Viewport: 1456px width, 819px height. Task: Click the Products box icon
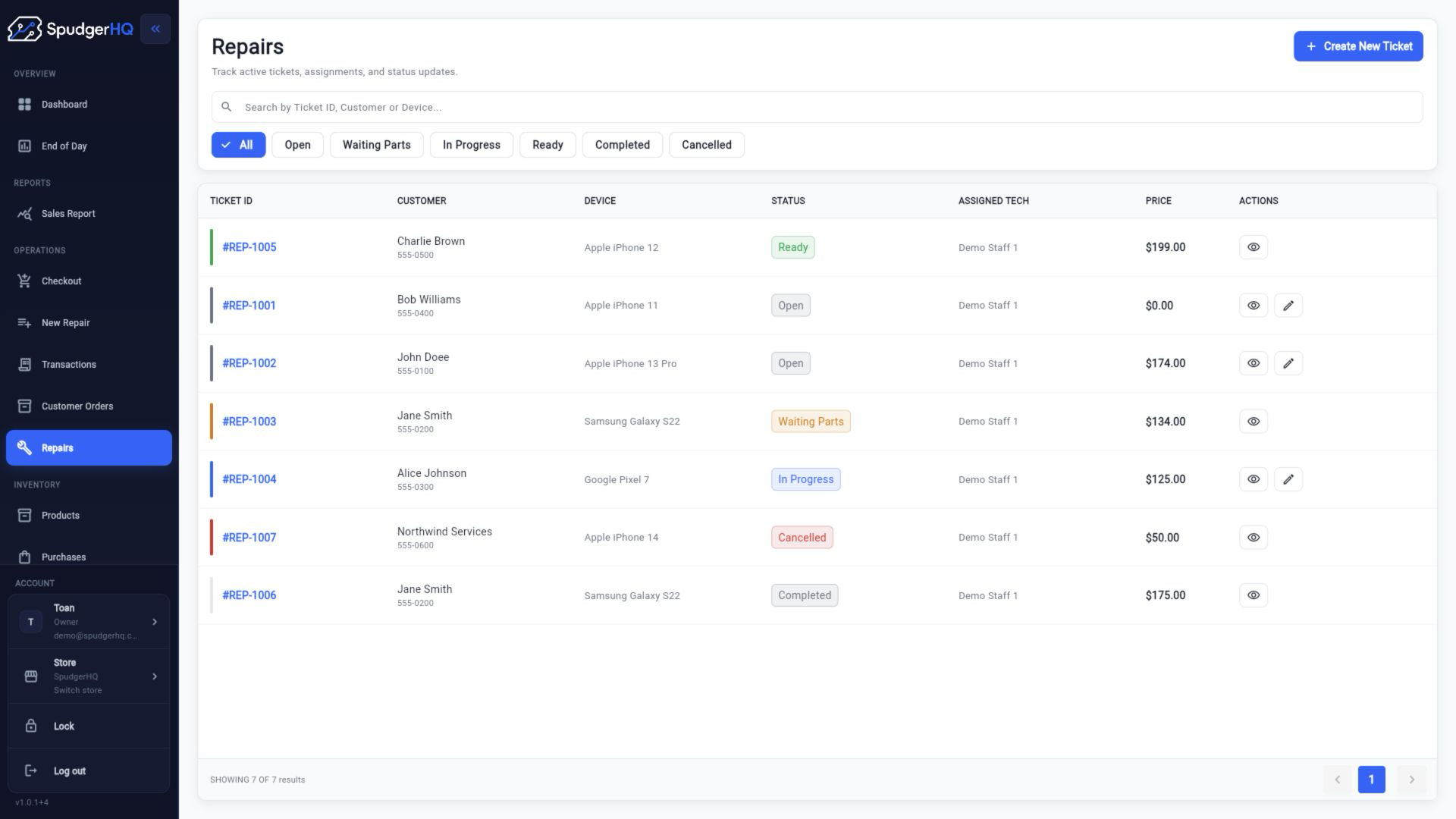24,515
